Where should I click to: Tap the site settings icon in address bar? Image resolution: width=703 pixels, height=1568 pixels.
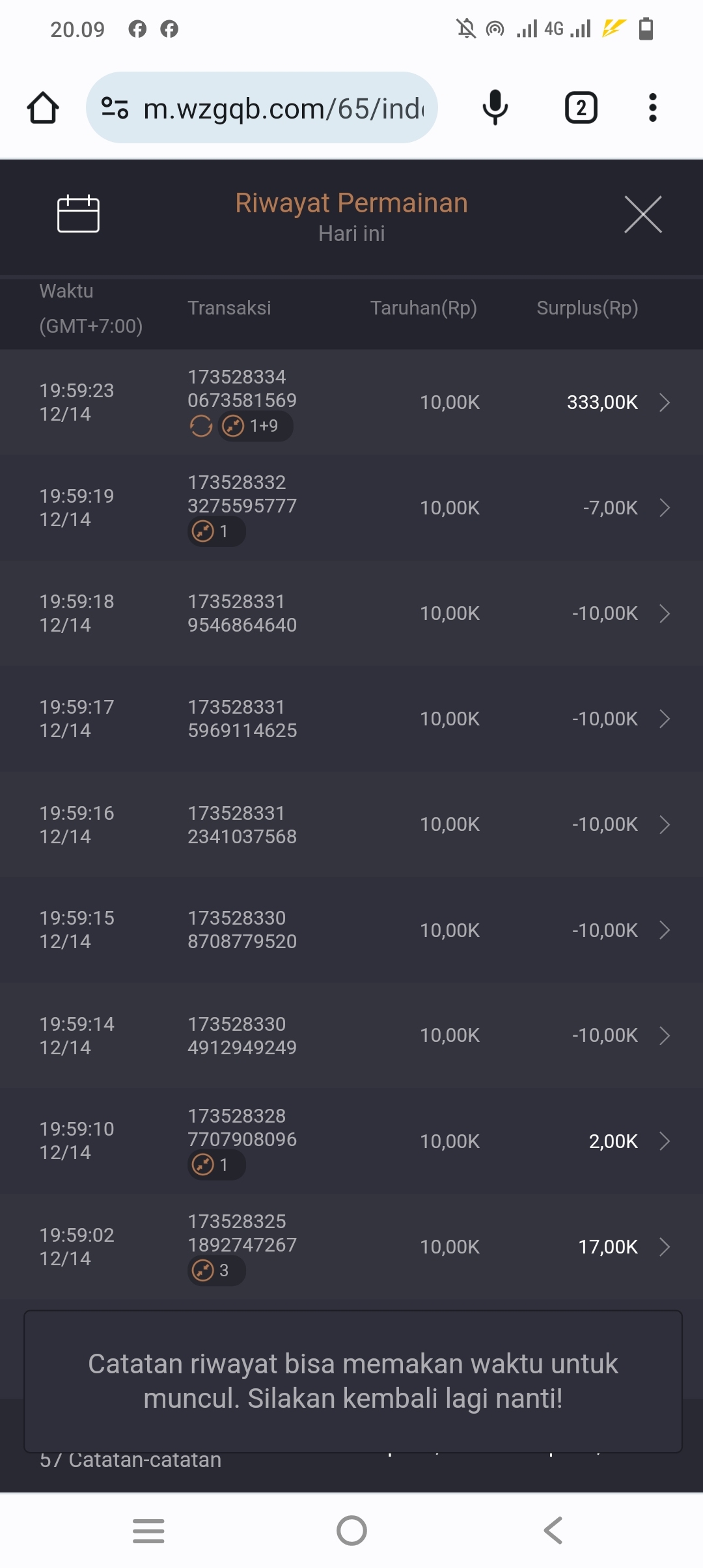115,108
